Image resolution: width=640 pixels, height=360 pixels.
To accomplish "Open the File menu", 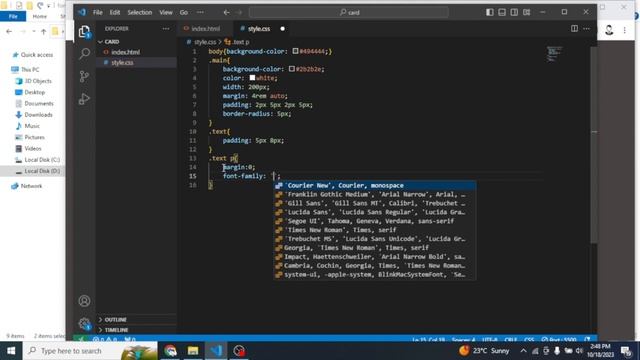I will (98, 12).
